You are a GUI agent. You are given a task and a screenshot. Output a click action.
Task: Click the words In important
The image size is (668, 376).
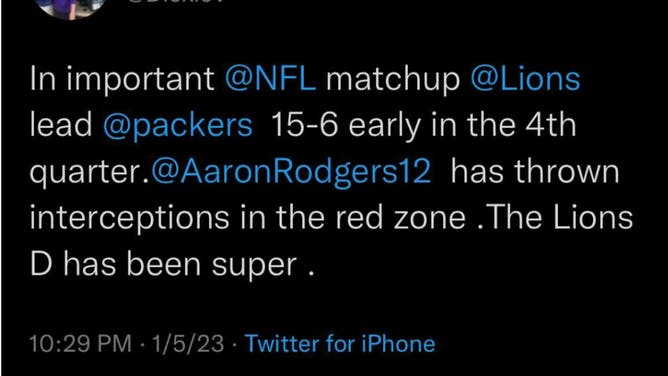[x=122, y=80]
